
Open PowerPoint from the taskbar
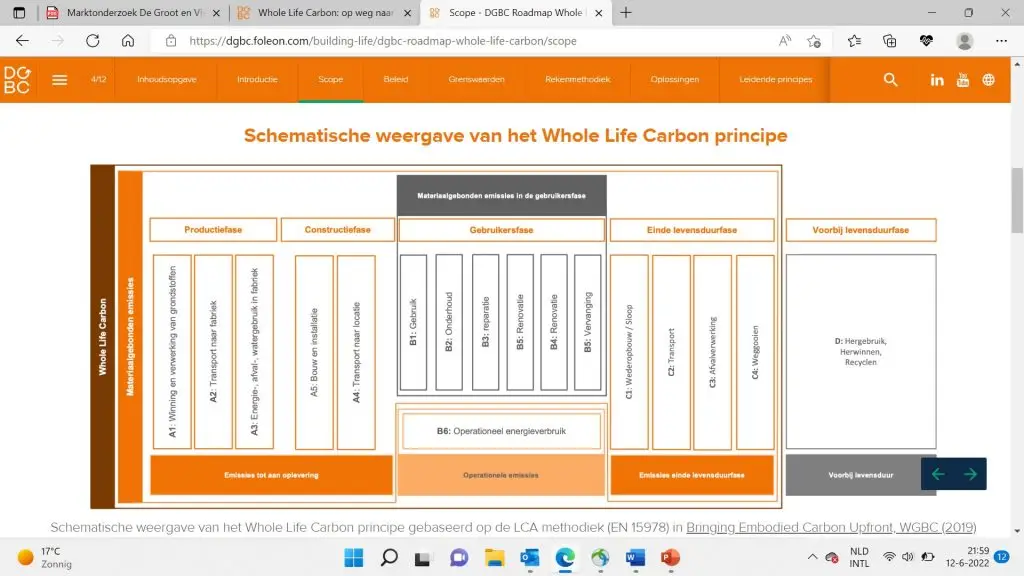pos(670,557)
